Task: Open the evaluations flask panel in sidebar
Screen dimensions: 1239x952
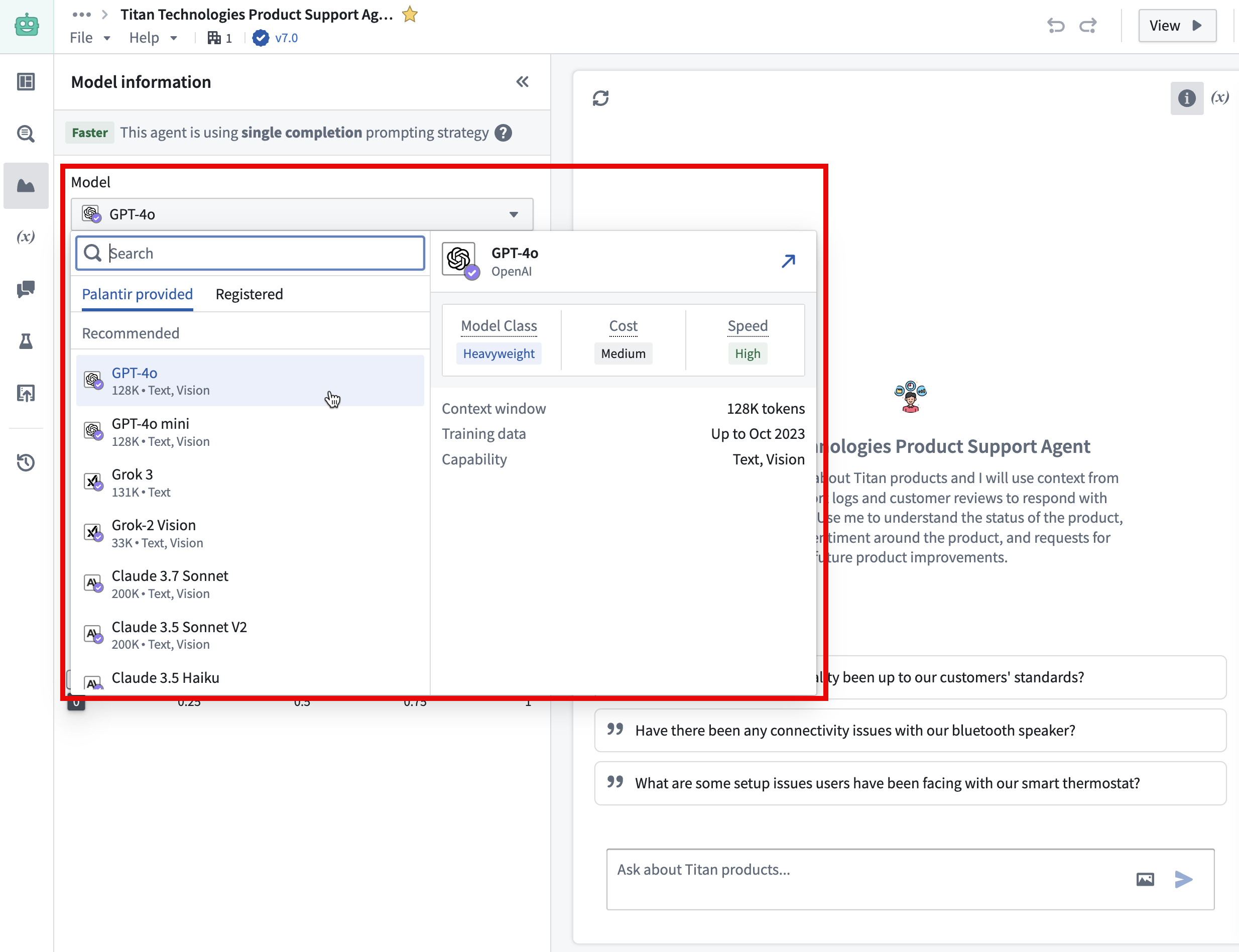Action: [x=26, y=340]
